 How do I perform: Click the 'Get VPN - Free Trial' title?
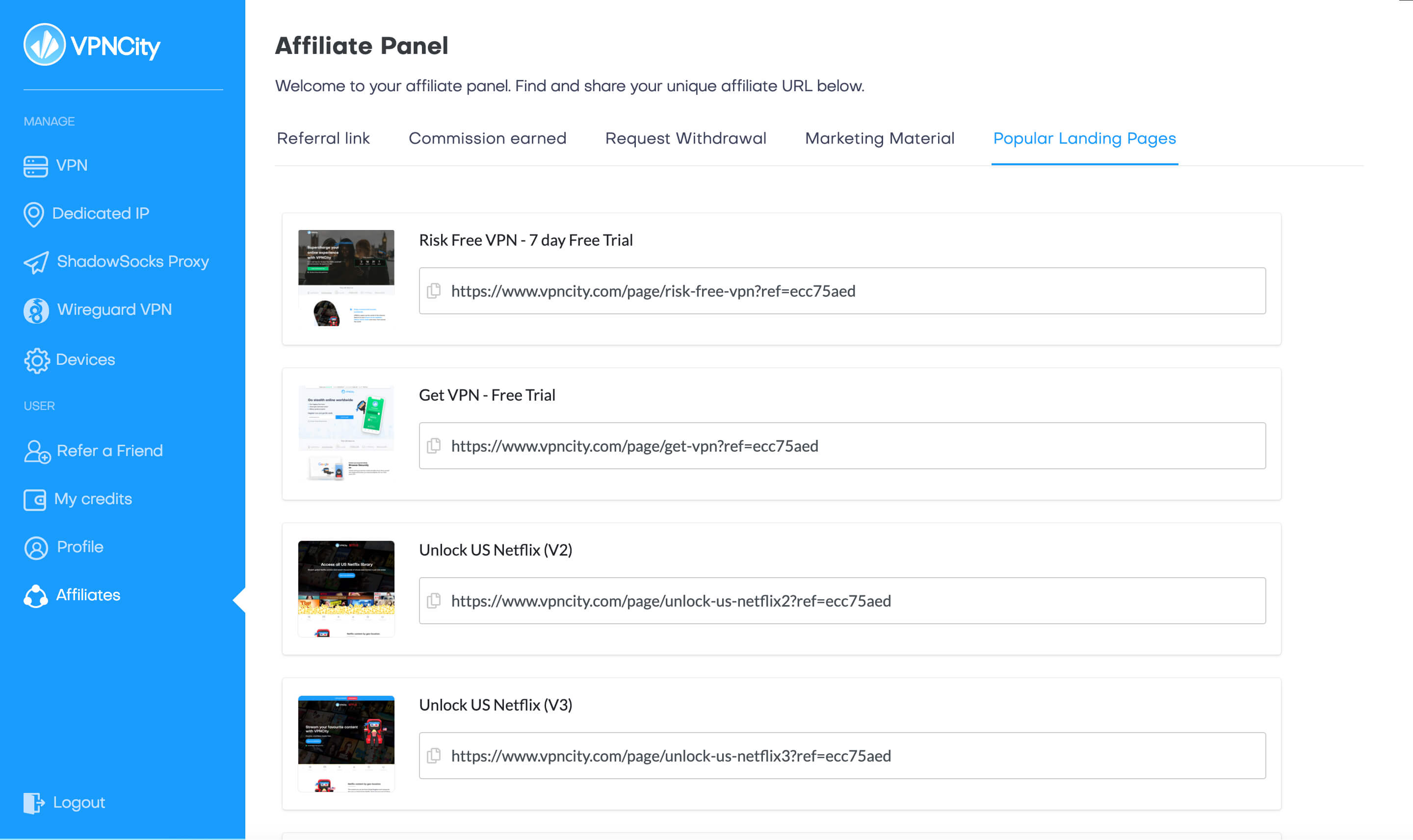[x=487, y=395]
